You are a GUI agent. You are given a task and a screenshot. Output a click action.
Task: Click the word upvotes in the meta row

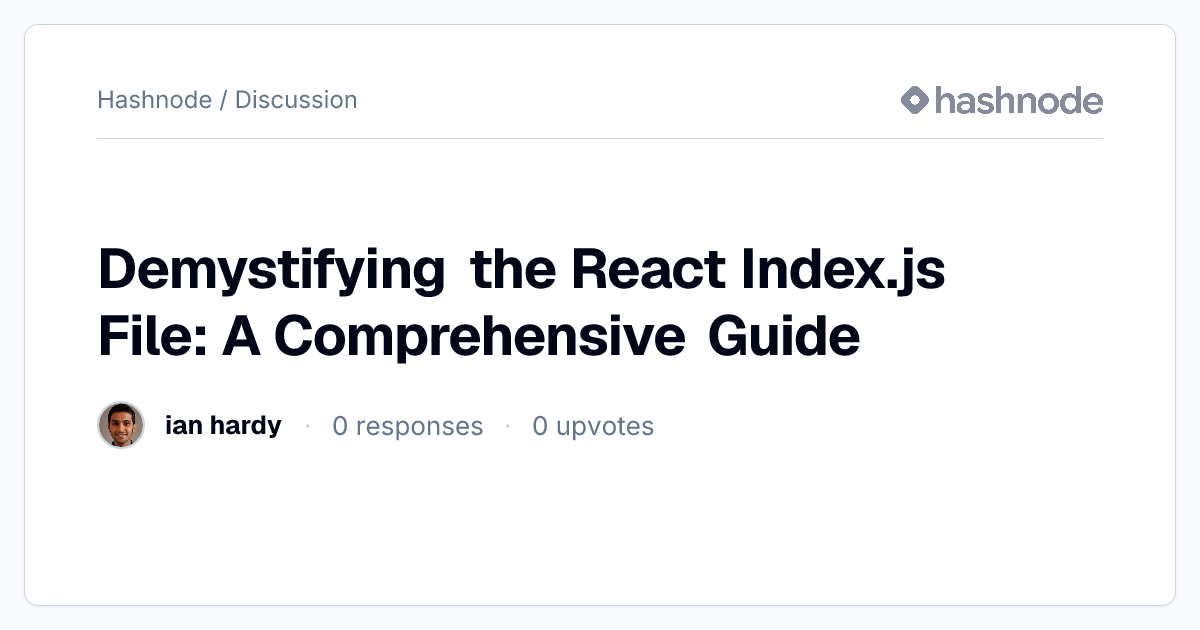[605, 427]
